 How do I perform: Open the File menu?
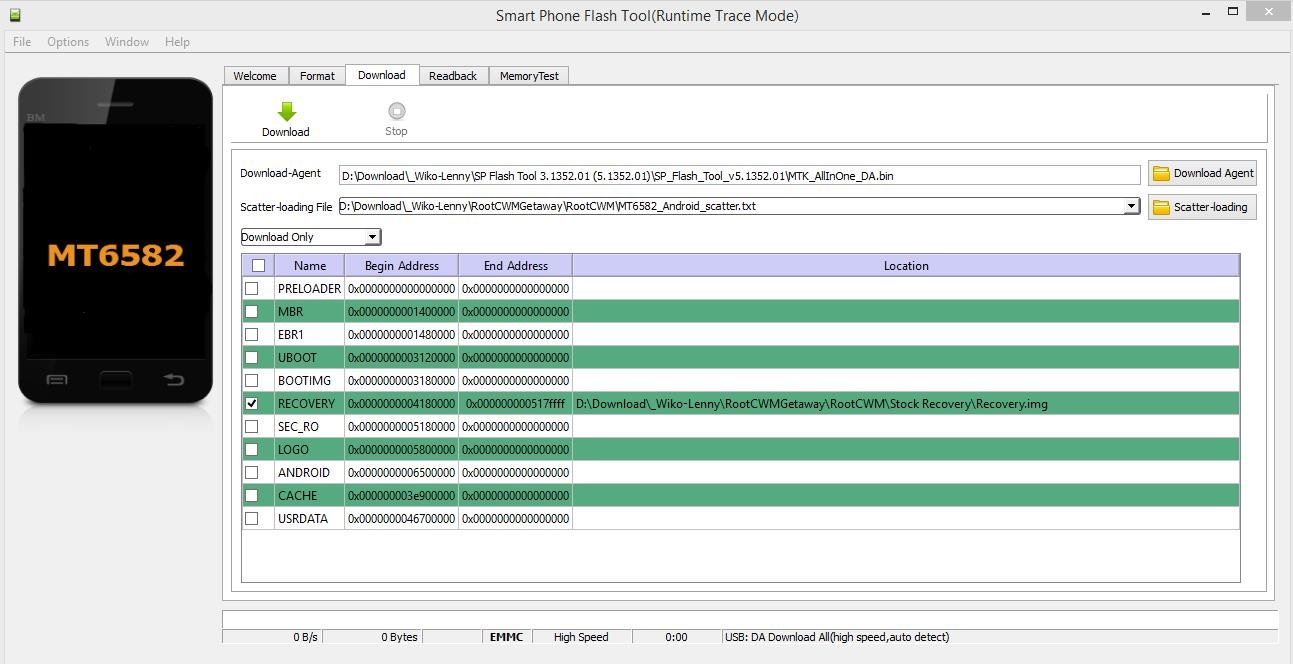[x=22, y=42]
